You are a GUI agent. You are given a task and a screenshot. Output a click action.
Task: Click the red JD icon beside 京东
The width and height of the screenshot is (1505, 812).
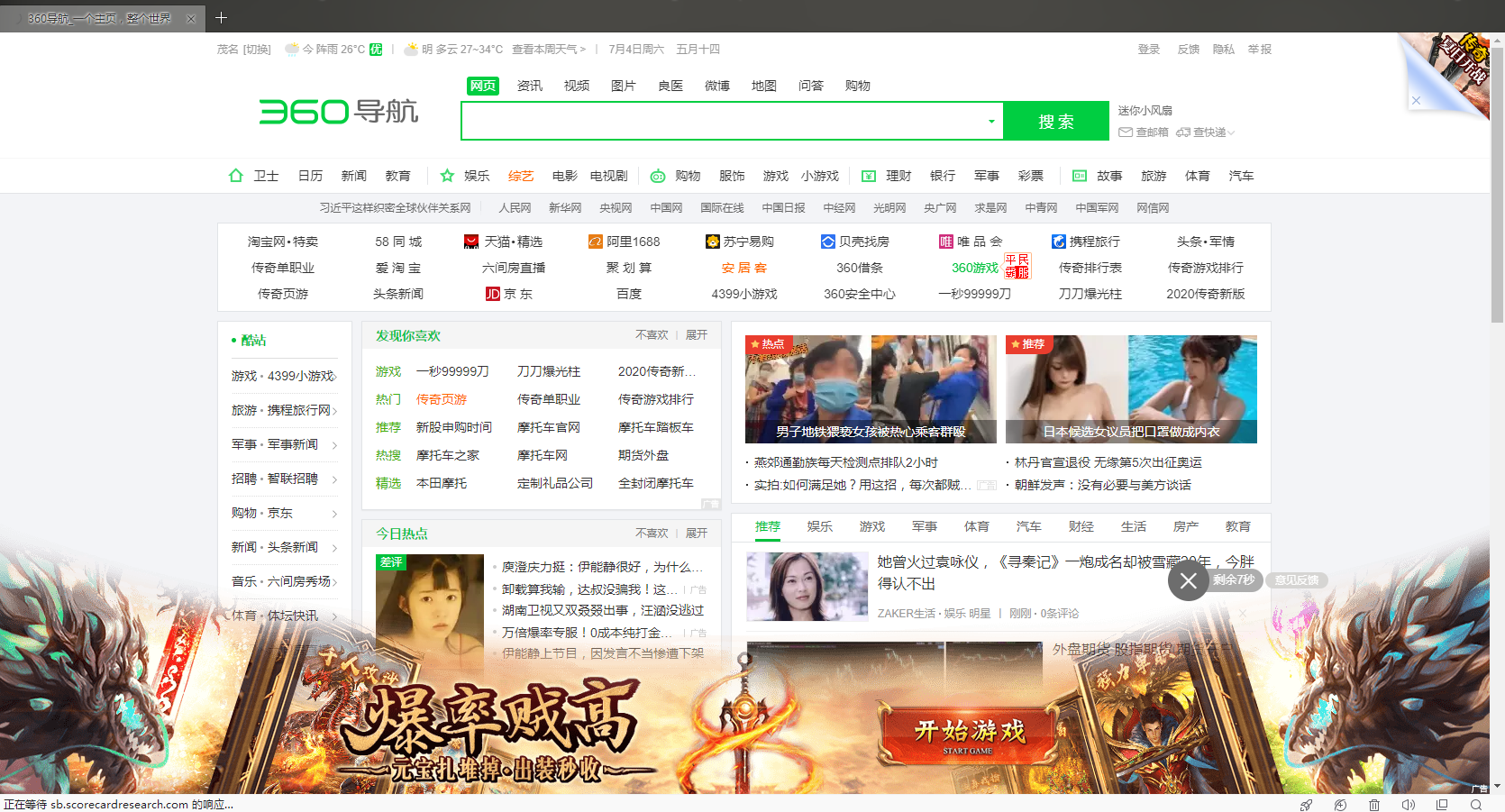[x=492, y=293]
